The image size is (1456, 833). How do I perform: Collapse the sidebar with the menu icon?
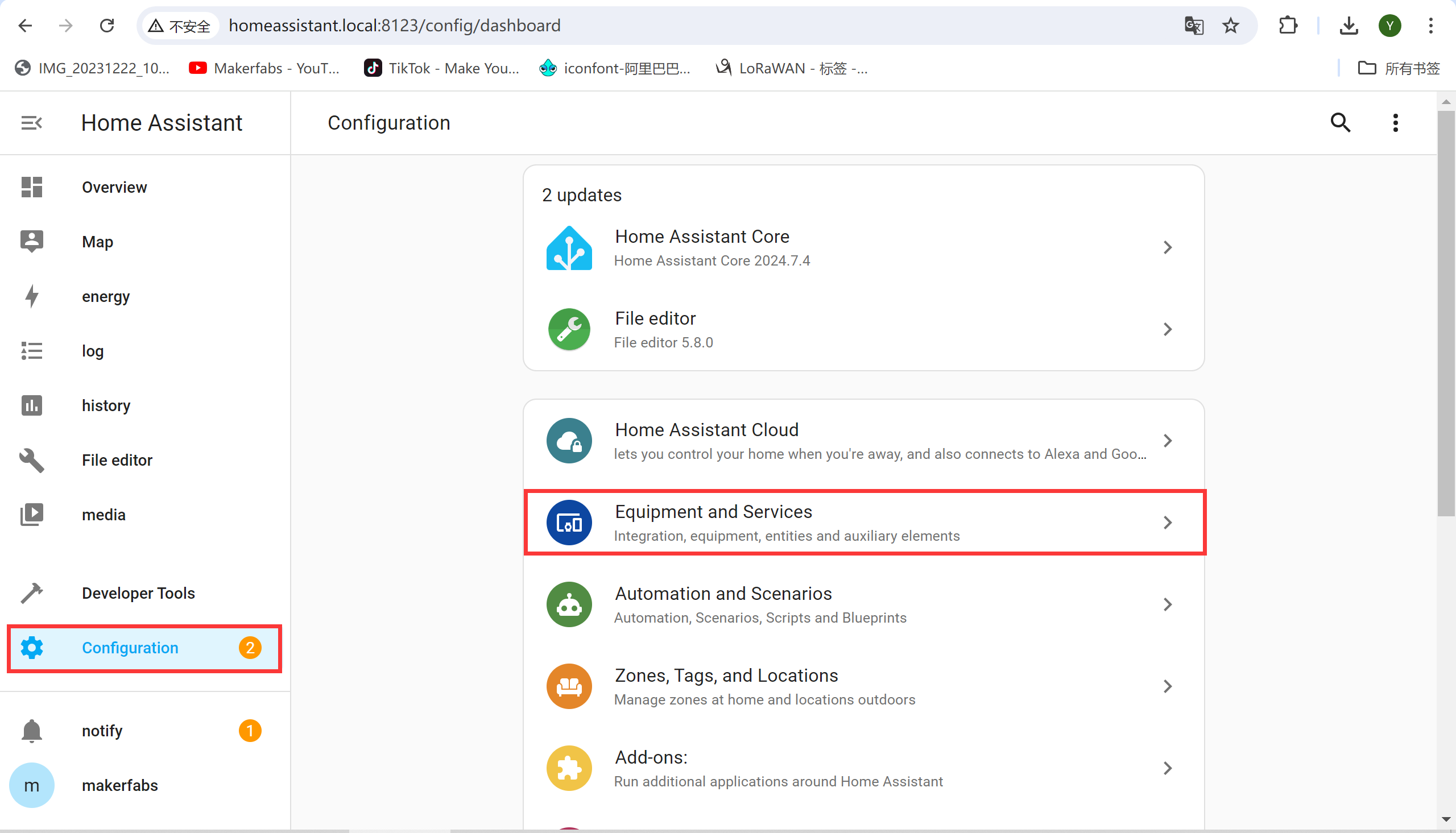click(x=31, y=122)
